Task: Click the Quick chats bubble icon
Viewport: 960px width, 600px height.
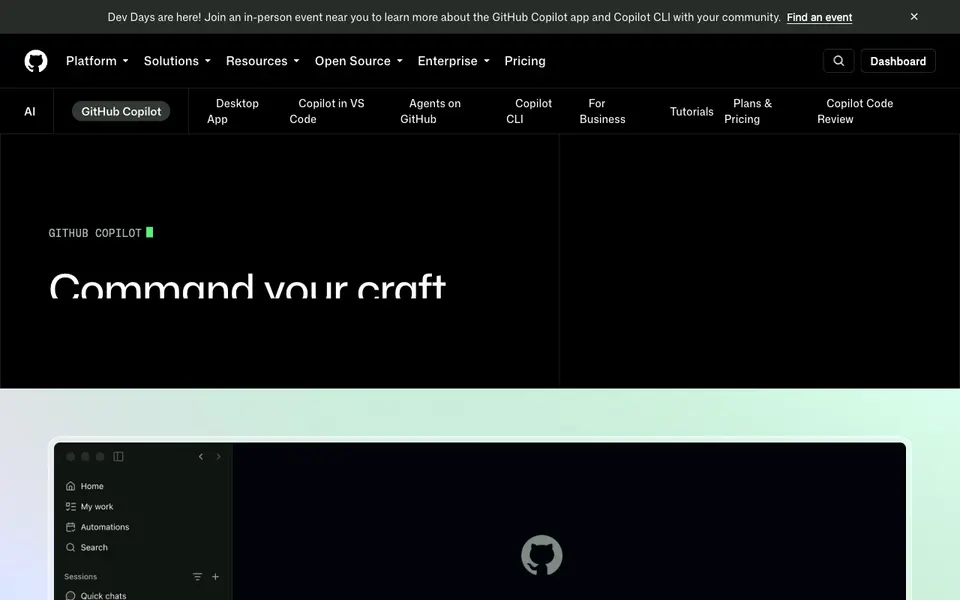Action: 70,595
